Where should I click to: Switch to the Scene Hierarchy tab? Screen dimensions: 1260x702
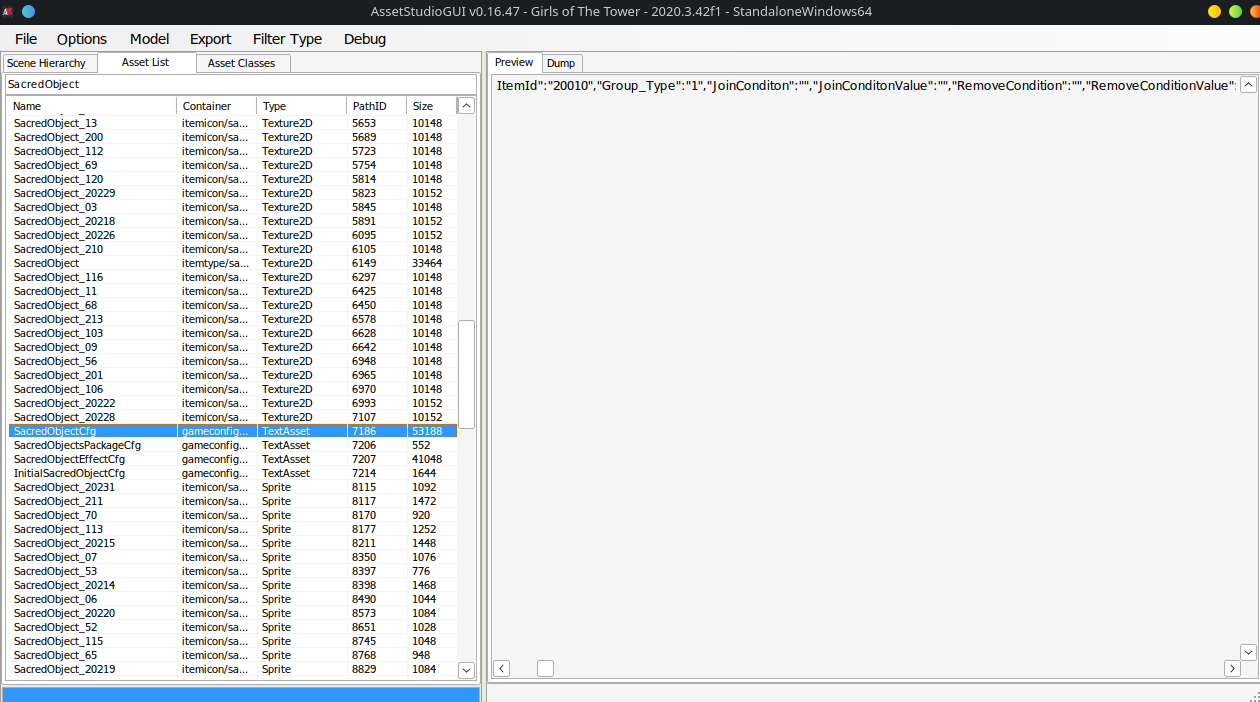coord(47,63)
